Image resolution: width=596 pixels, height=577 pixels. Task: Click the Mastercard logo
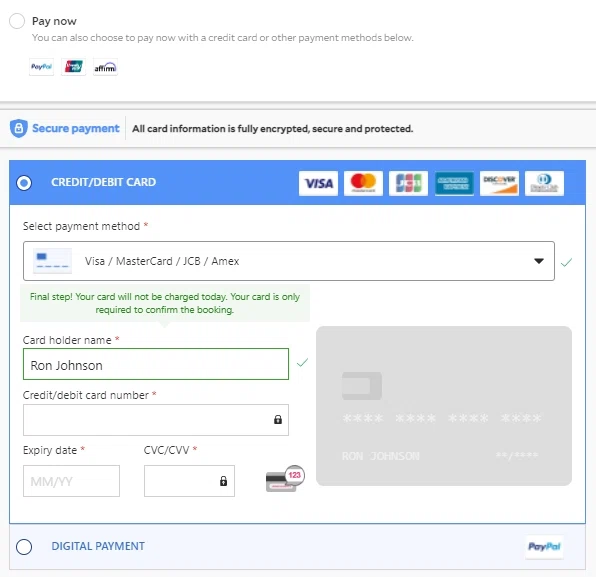tap(363, 183)
